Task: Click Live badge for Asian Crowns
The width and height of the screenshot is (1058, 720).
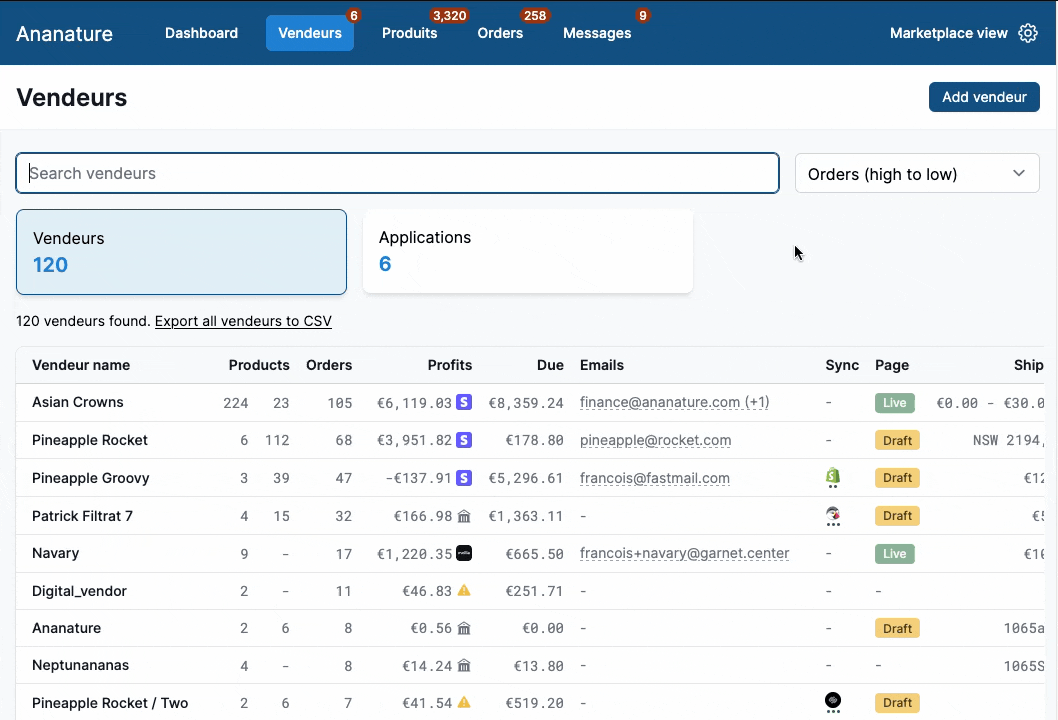Action: click(895, 403)
